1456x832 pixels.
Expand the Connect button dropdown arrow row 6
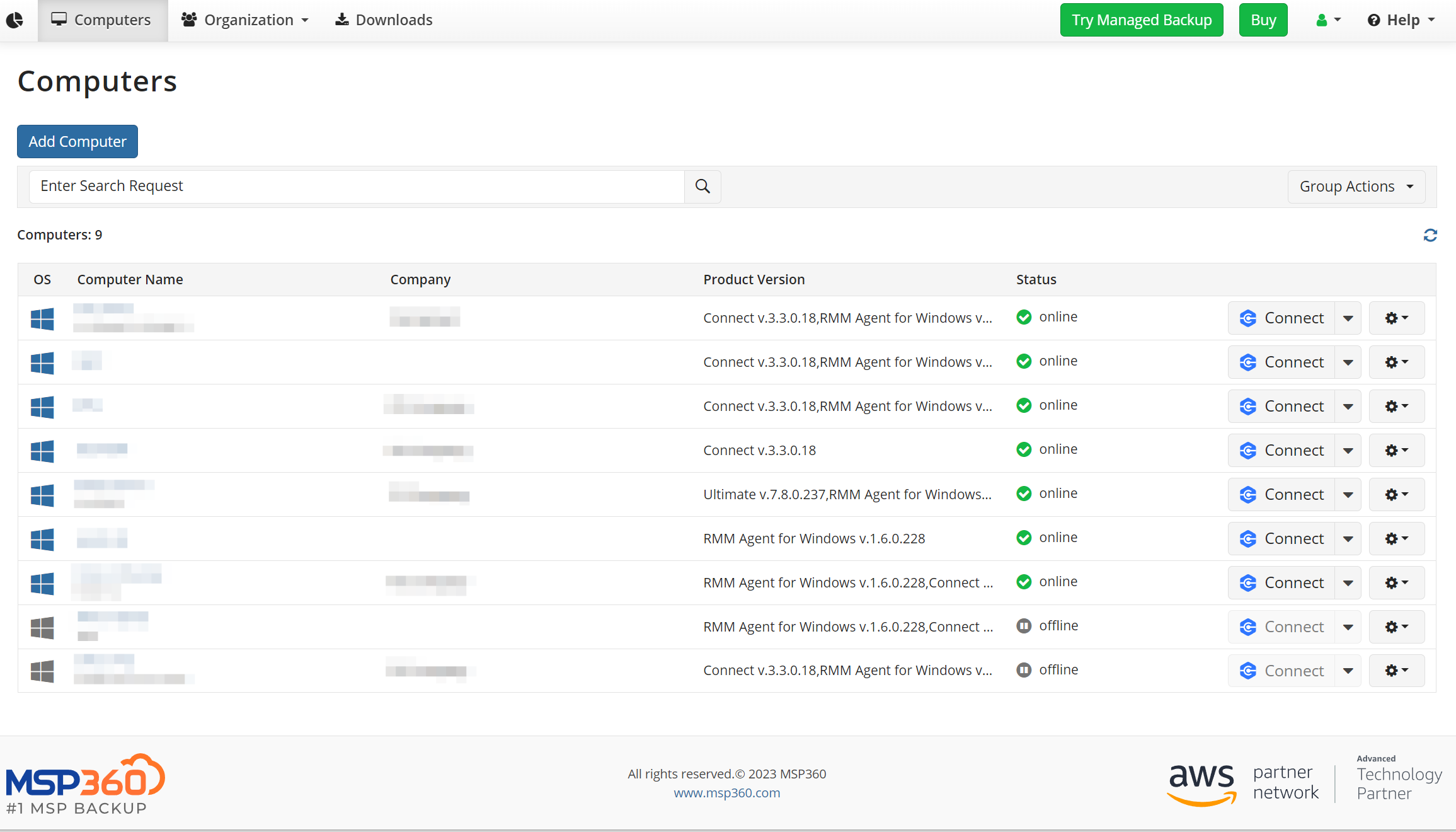[x=1348, y=538]
